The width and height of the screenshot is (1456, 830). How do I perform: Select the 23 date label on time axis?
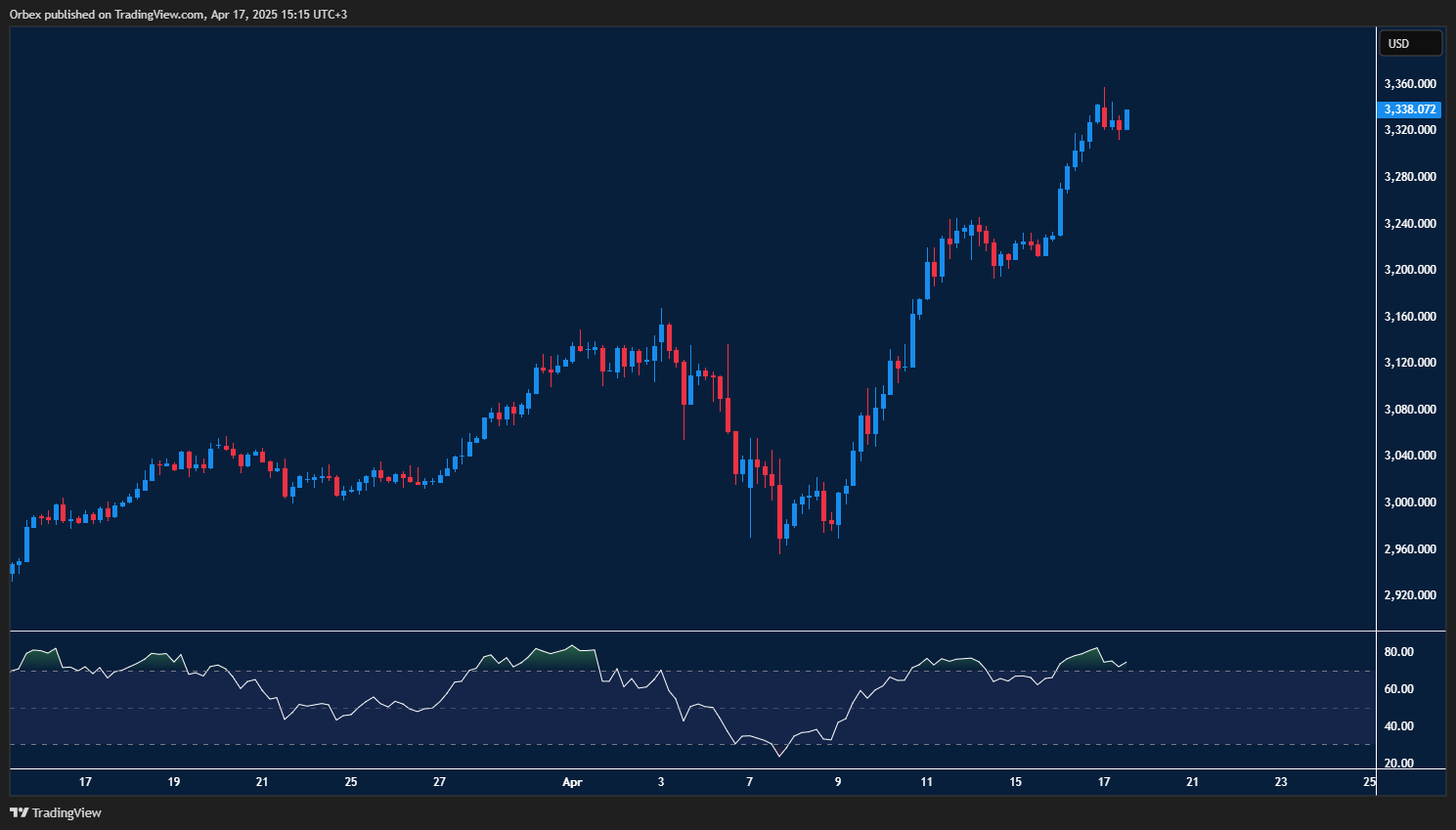pos(1281,782)
